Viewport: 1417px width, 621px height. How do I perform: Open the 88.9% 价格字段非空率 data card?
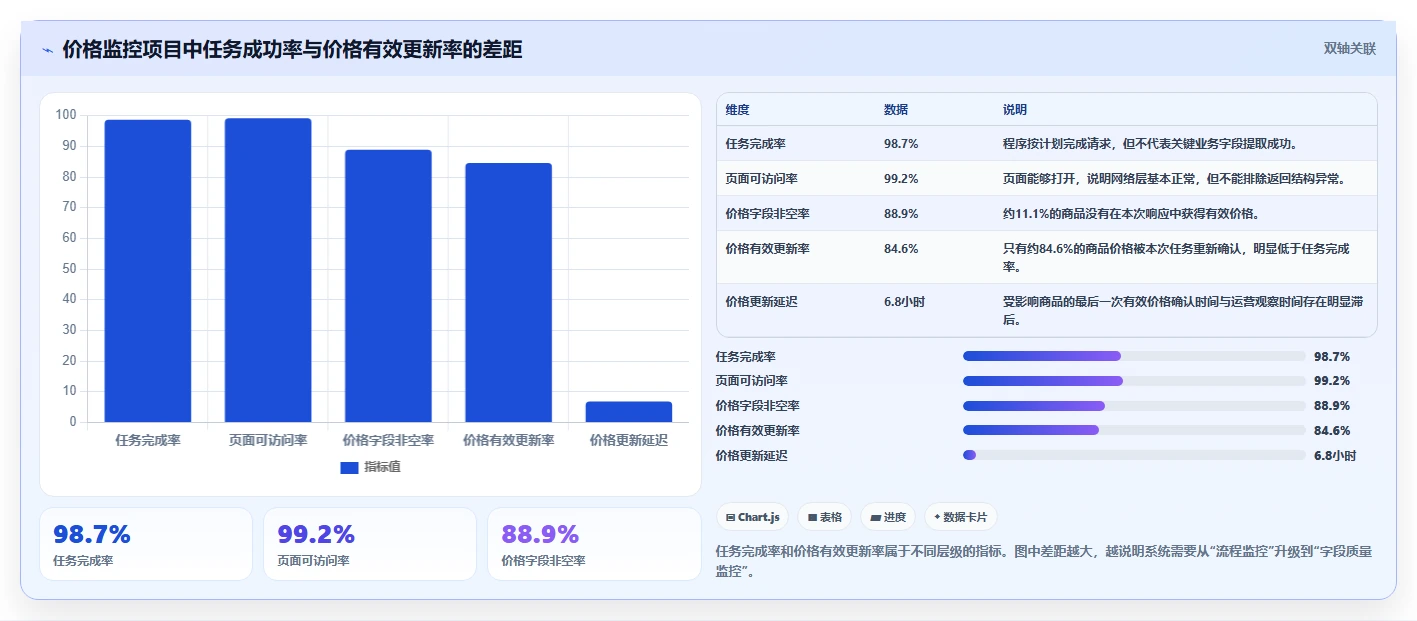(594, 544)
